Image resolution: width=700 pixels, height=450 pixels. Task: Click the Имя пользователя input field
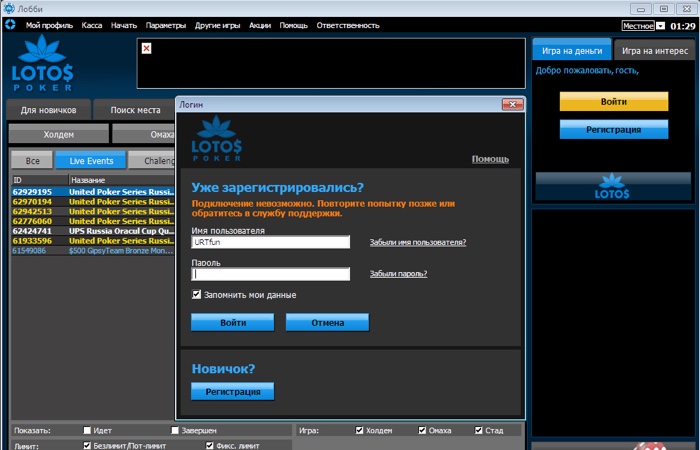pyautogui.click(x=271, y=242)
